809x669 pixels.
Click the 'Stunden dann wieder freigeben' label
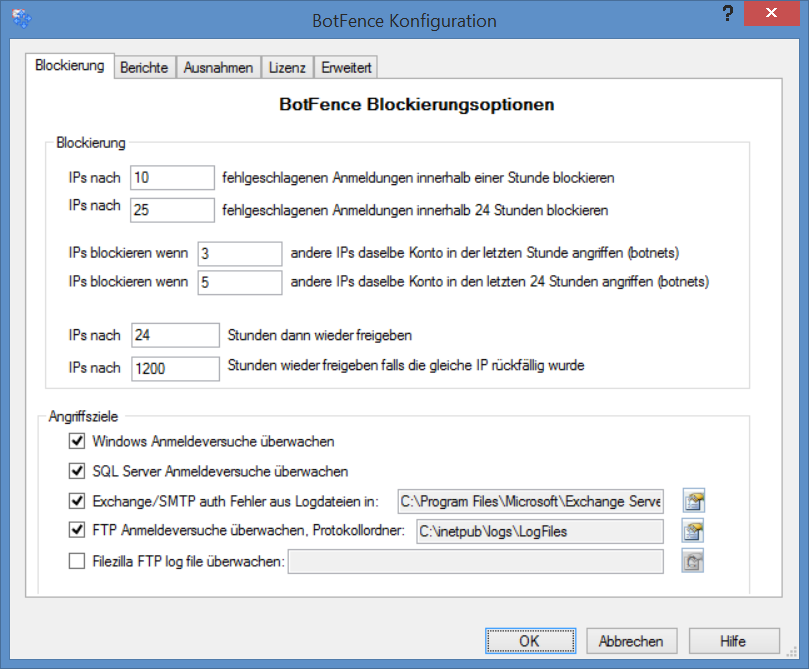(x=320, y=335)
